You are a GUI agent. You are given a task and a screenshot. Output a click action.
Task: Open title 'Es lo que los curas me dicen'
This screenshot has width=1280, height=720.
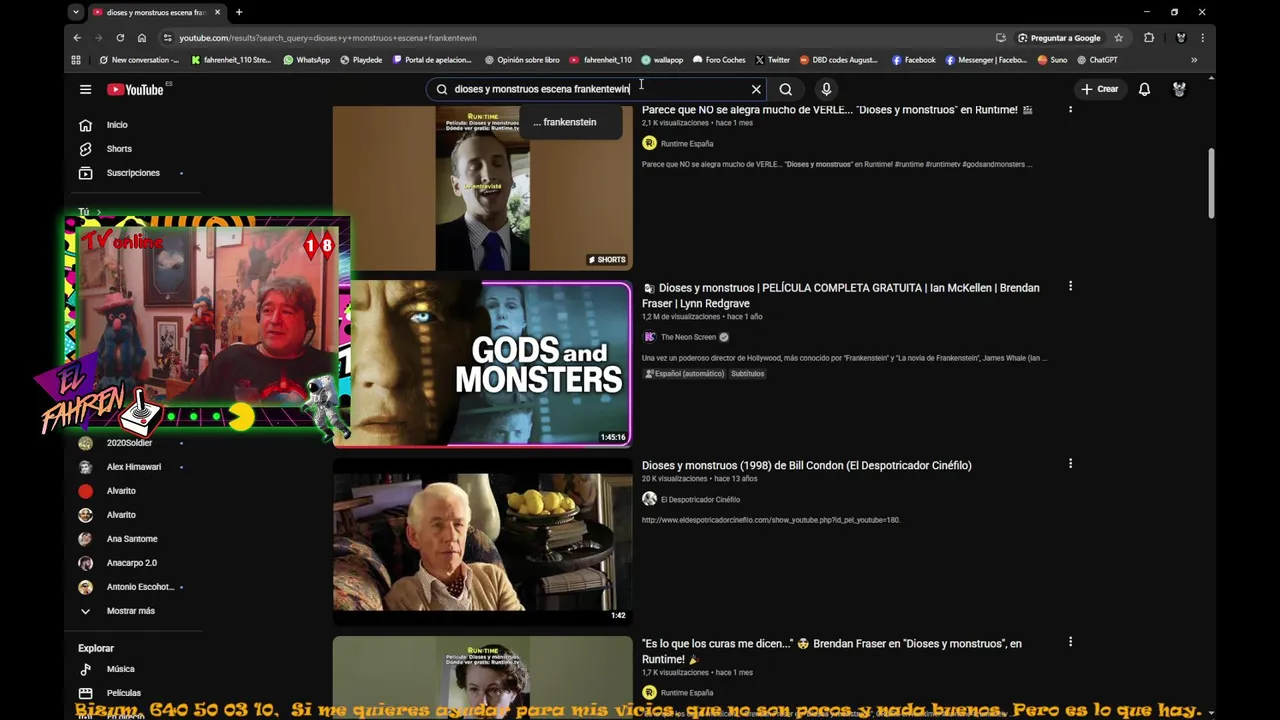tap(832, 651)
